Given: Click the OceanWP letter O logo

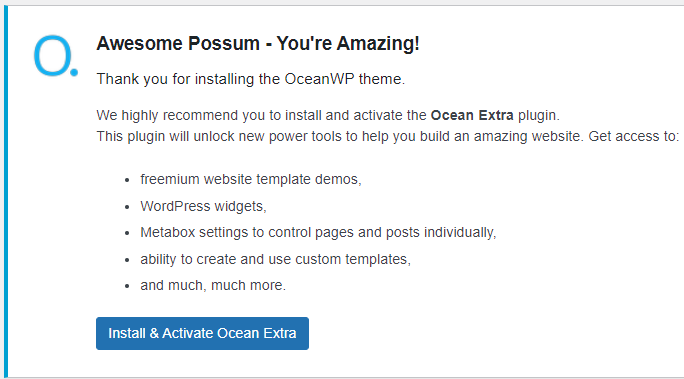Looking at the screenshot, I should 56,56.
